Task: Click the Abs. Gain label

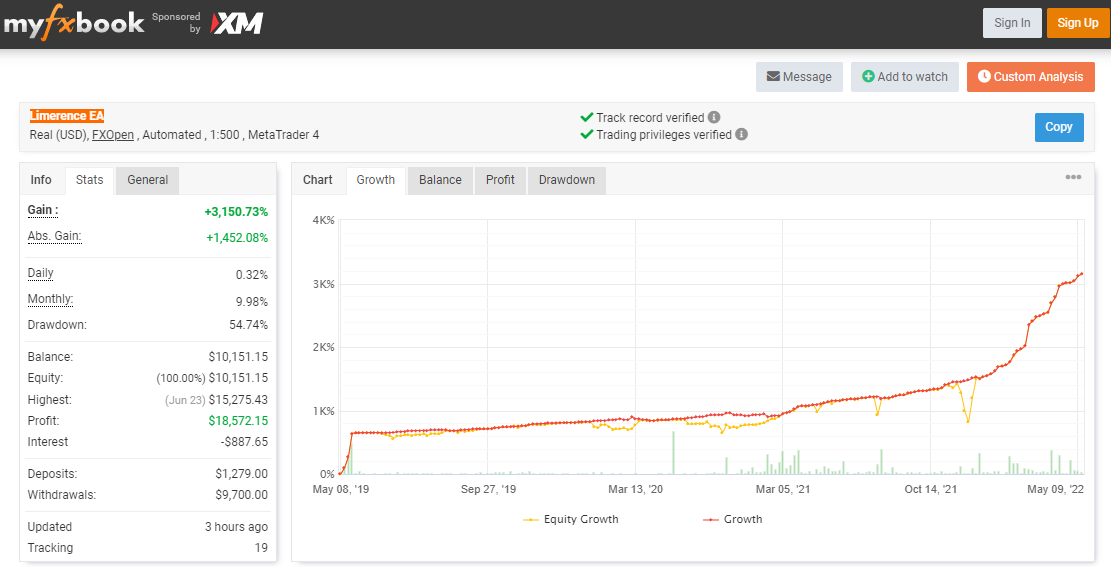Action: tap(55, 237)
